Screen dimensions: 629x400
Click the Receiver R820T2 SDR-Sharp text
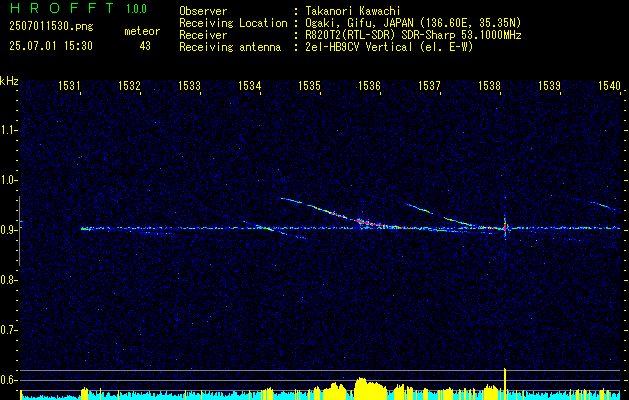tap(413, 35)
